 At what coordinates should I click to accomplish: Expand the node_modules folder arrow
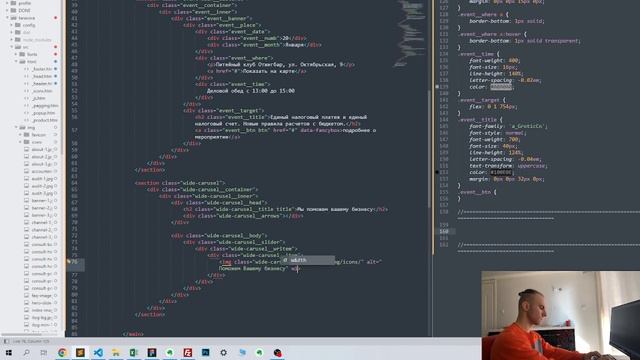coord(11,40)
